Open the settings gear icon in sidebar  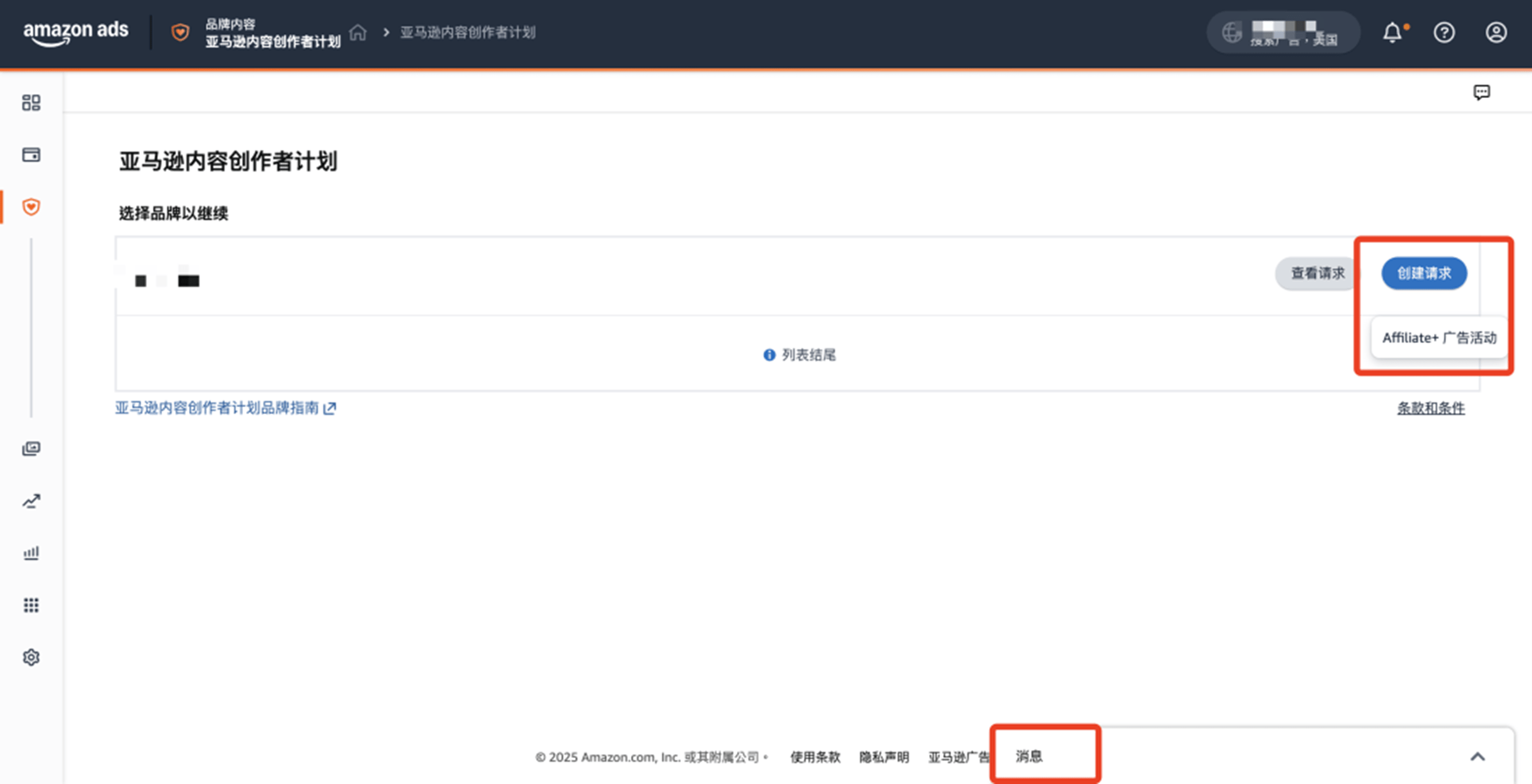(31, 657)
